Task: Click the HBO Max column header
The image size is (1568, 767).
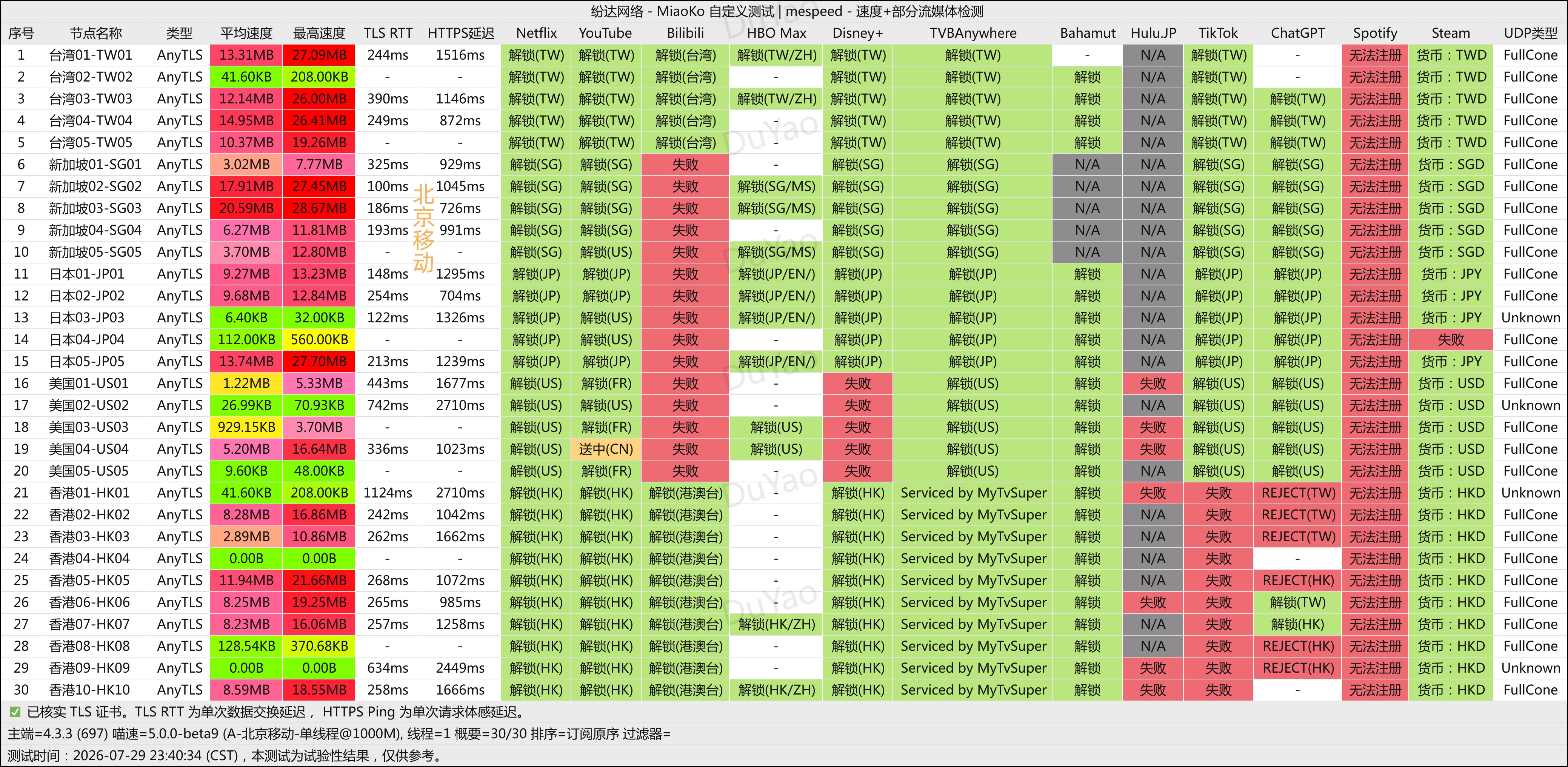Action: pos(776,33)
